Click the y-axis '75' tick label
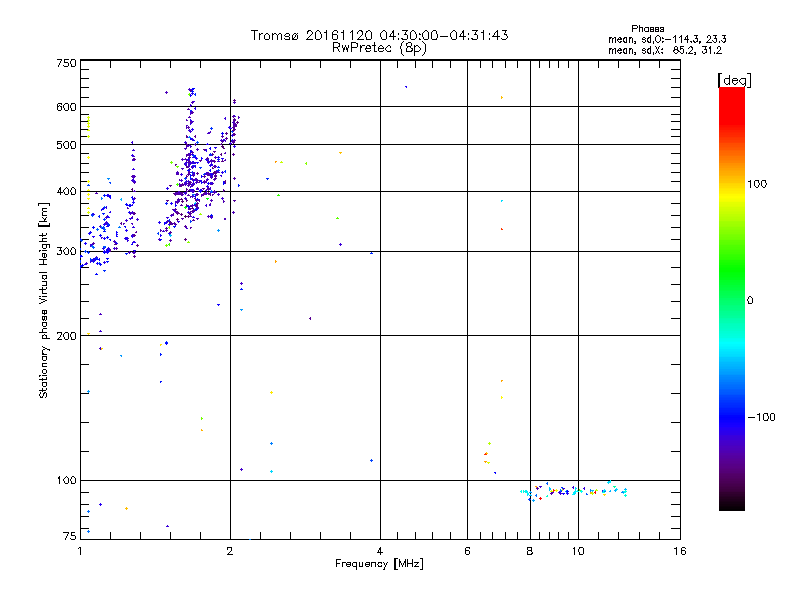The width and height of the screenshot is (800, 600). coord(70,536)
